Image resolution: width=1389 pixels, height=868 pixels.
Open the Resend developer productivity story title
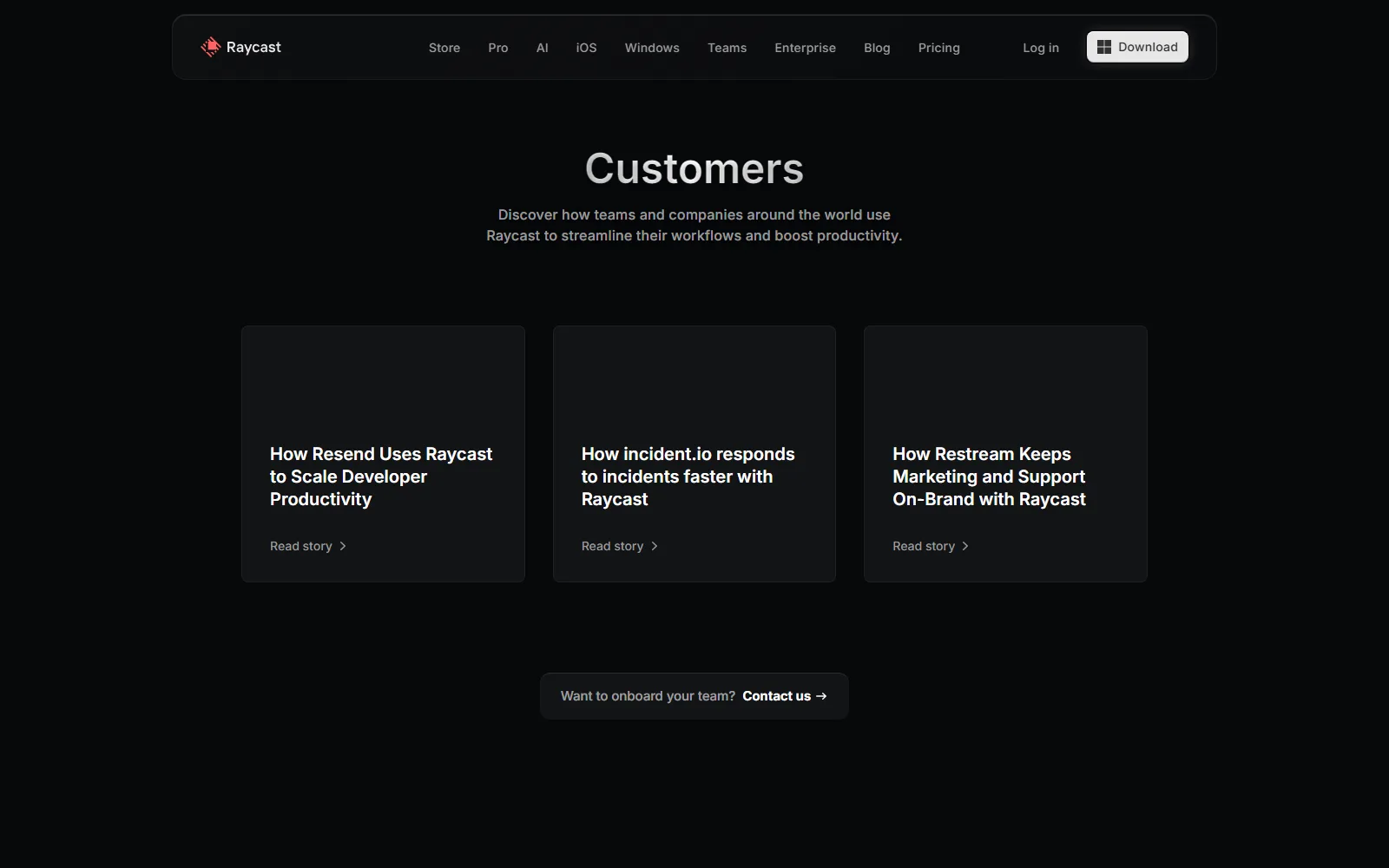(381, 477)
